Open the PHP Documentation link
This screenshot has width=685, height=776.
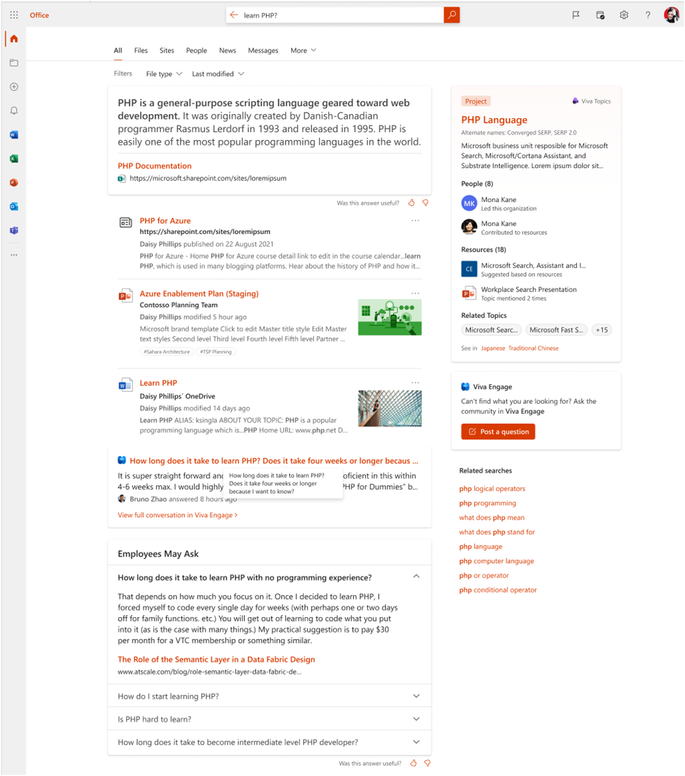(x=154, y=166)
